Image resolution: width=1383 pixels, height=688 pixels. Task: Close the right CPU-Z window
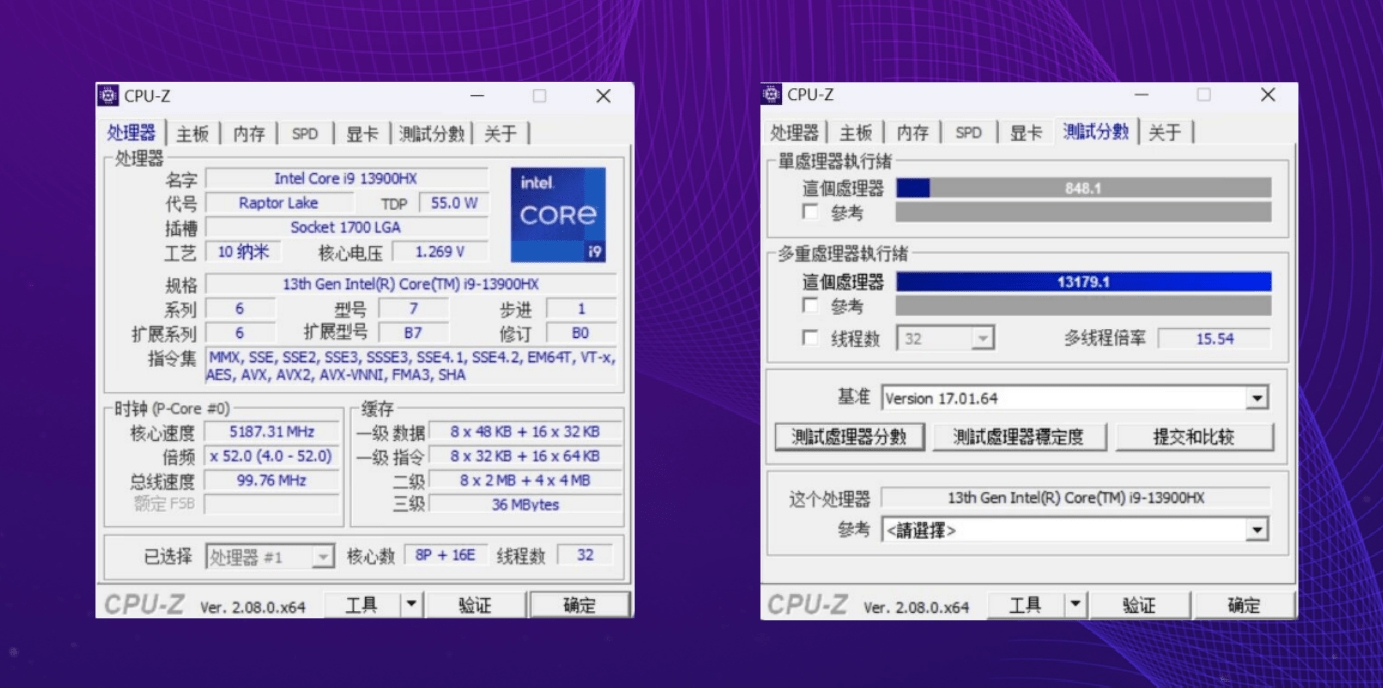click(1268, 95)
